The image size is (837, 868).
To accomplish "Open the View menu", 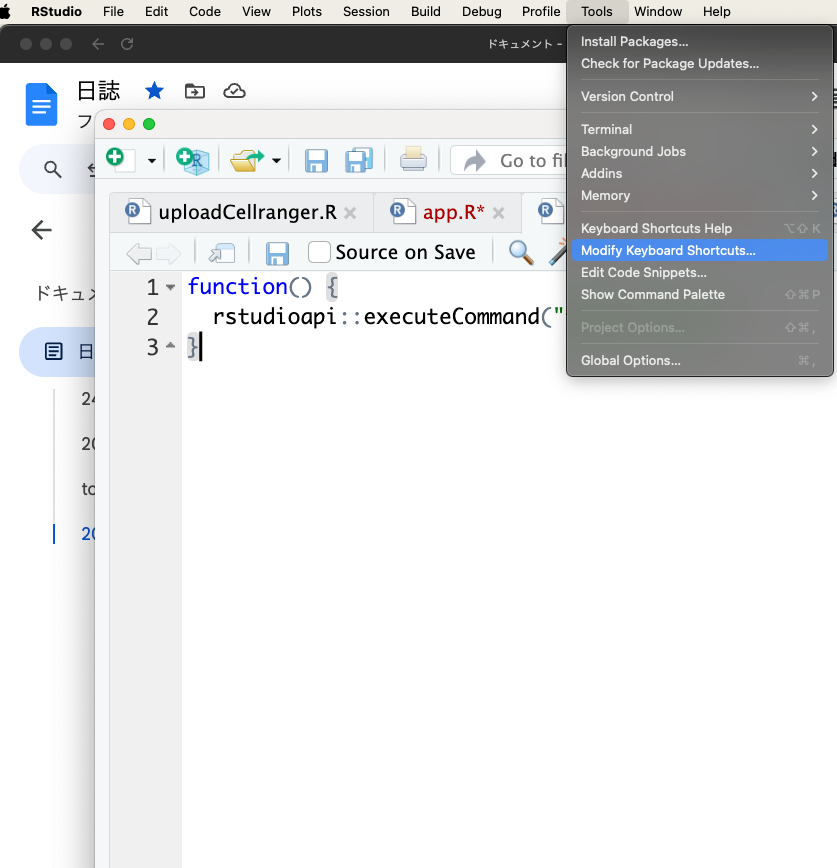I will 256,12.
